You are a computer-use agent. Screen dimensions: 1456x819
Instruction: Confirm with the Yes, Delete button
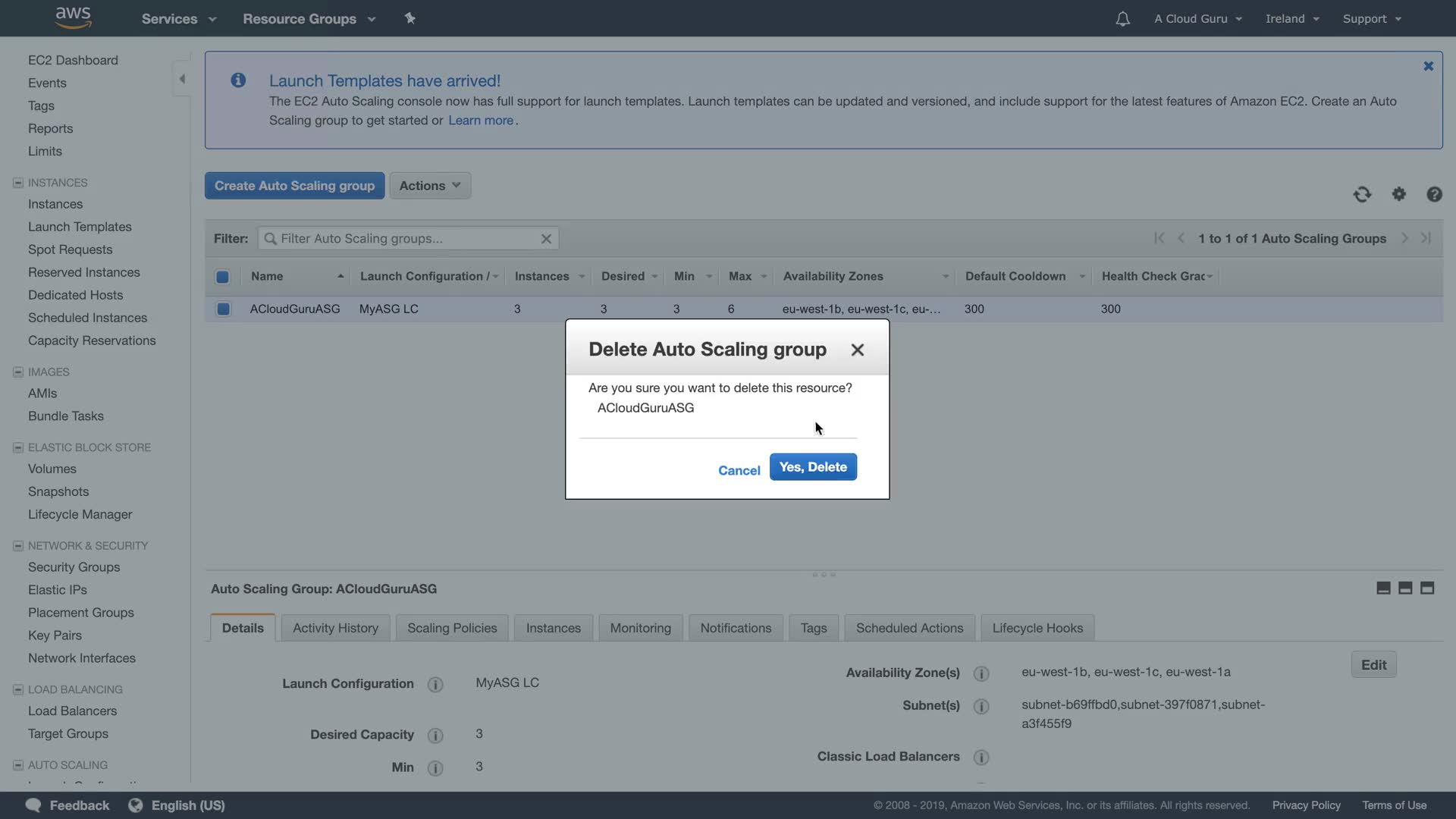[x=813, y=467]
